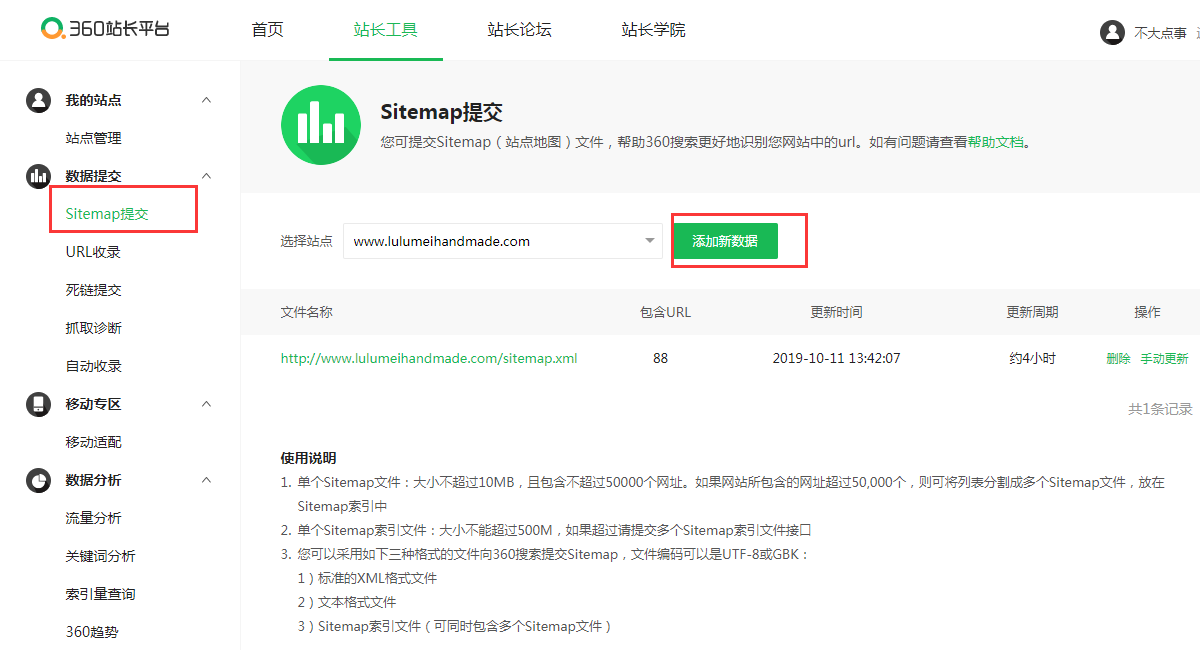1200x650 pixels.
Task: Click the 我的站点 section header
Action: (94, 100)
